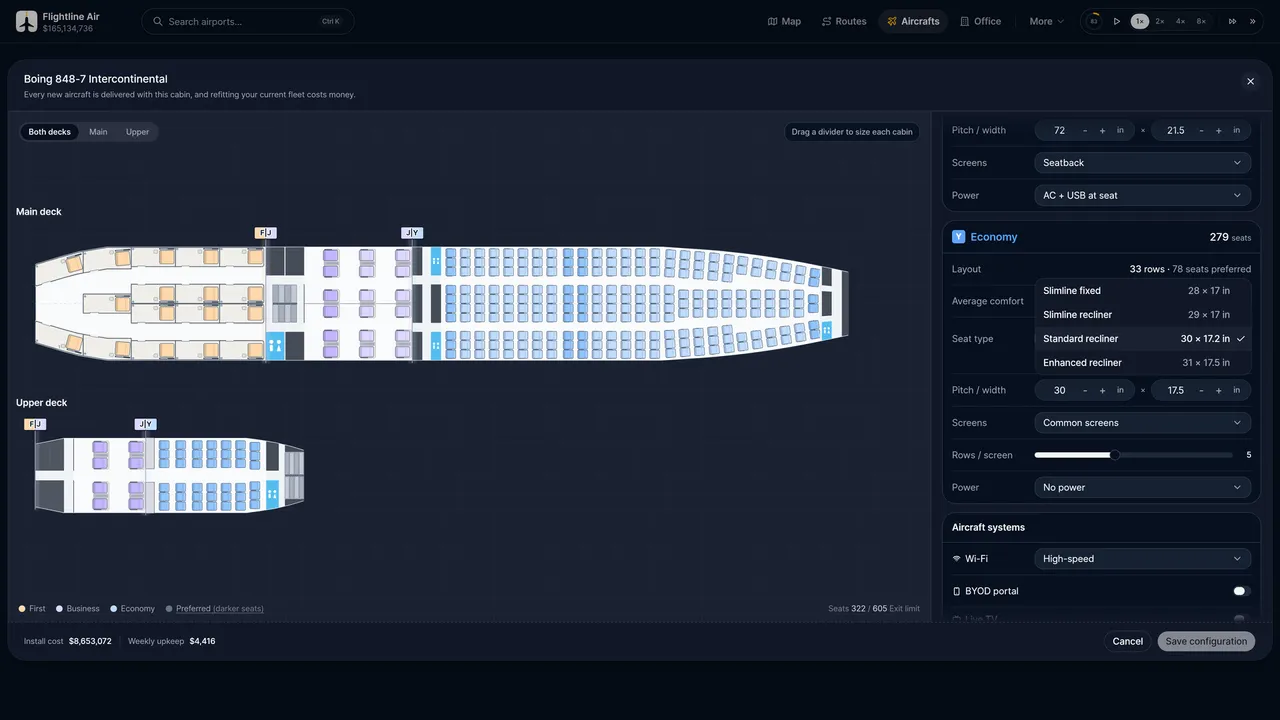Screen dimensions: 1280x720
Task: Open the Map view
Action: tap(784, 21)
